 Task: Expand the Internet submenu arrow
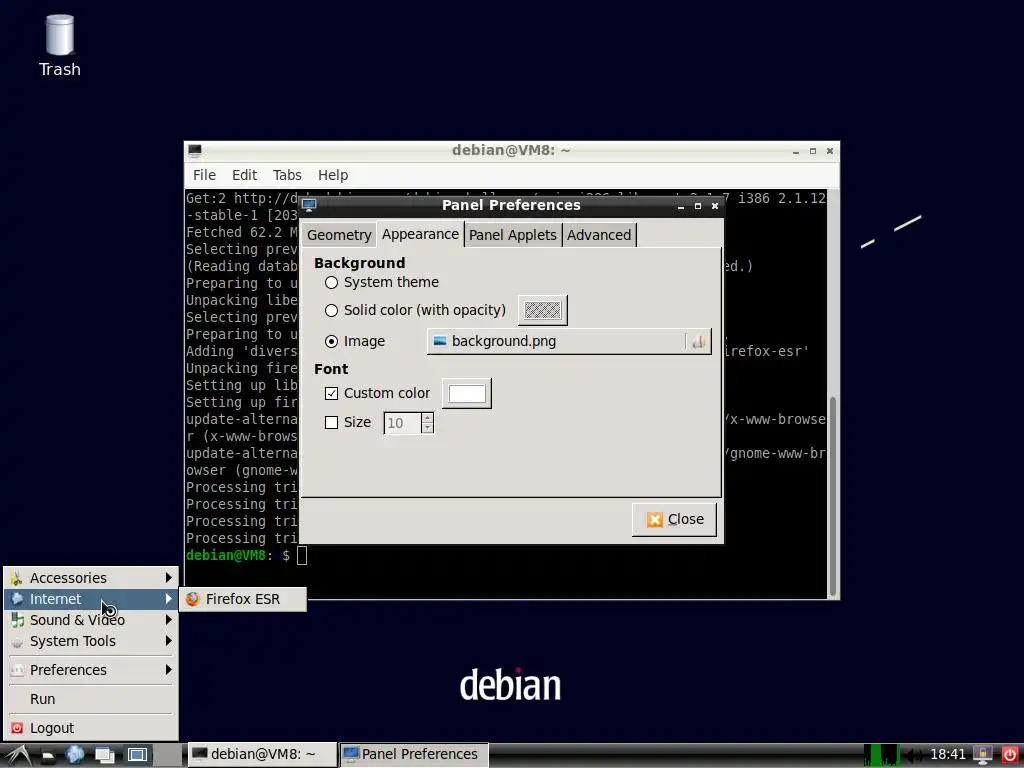pos(168,599)
